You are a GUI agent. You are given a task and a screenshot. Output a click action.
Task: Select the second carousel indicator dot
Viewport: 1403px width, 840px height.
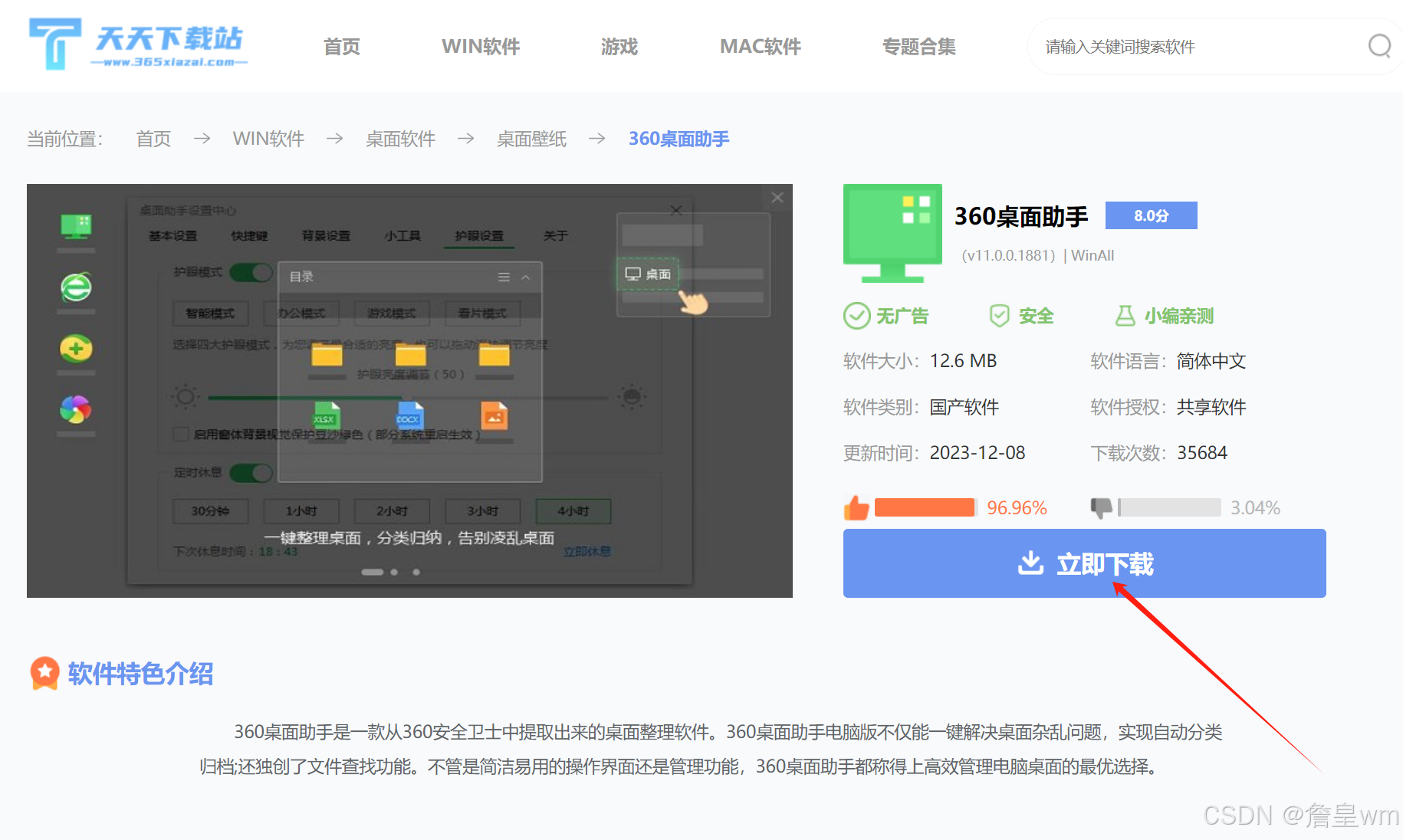pyautogui.click(x=394, y=572)
